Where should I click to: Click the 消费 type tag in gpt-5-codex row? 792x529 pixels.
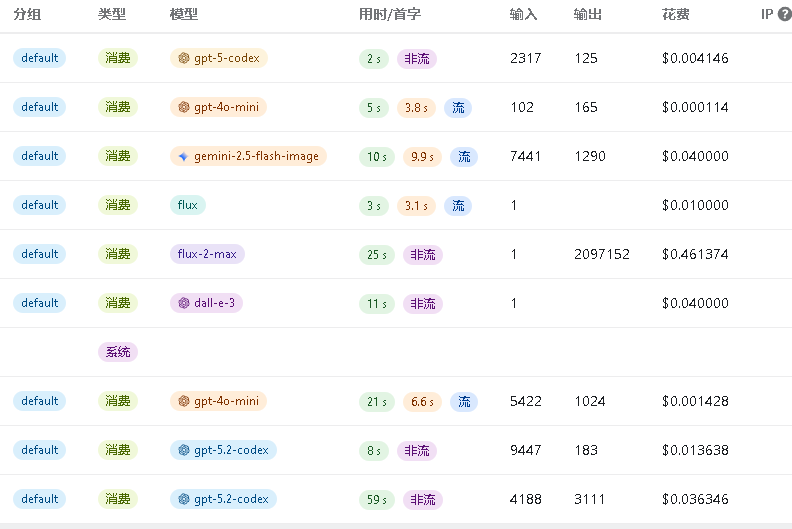point(118,58)
